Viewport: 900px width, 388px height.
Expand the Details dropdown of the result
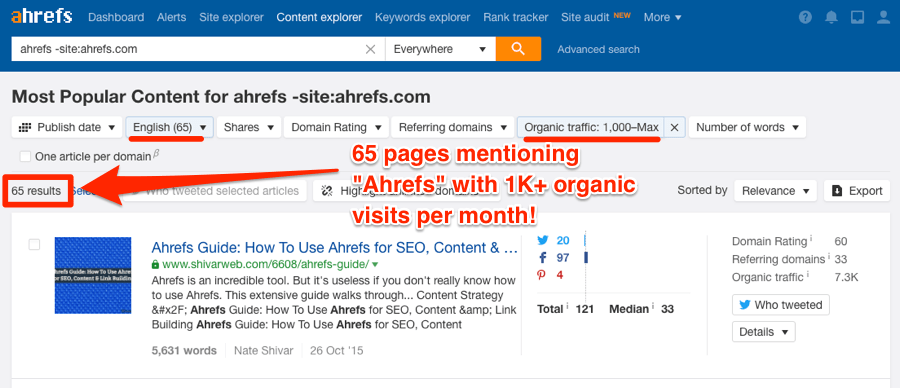pos(763,332)
